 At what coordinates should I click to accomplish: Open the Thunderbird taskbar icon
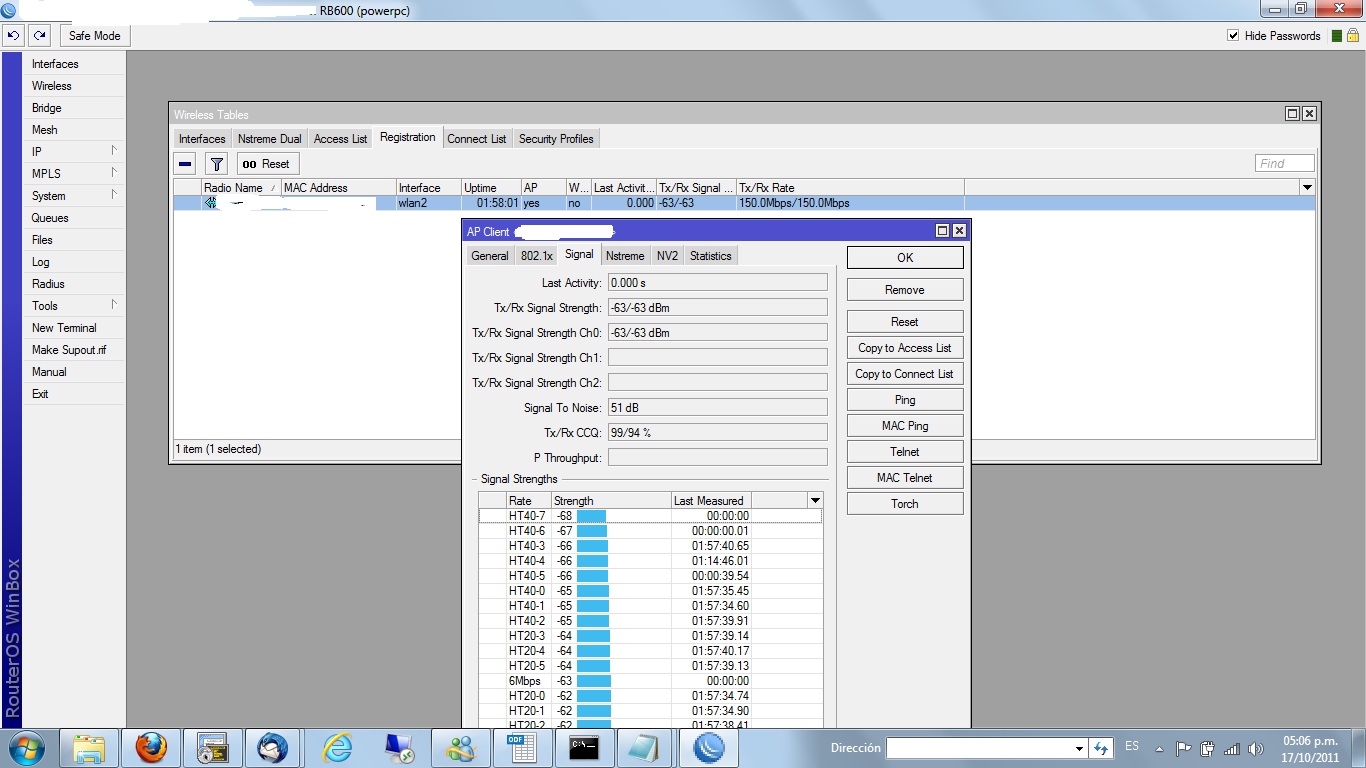tap(272, 748)
